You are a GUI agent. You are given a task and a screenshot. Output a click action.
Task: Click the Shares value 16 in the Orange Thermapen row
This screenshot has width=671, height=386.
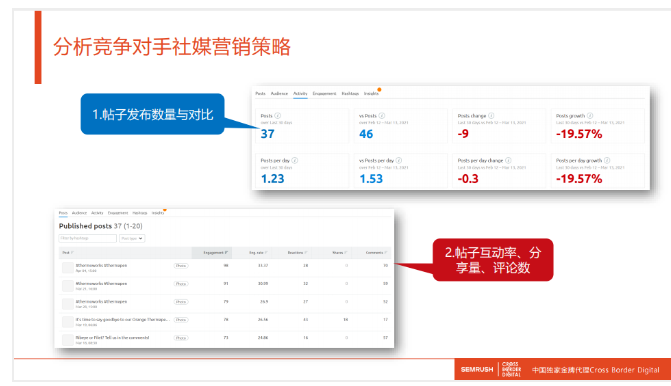346,320
